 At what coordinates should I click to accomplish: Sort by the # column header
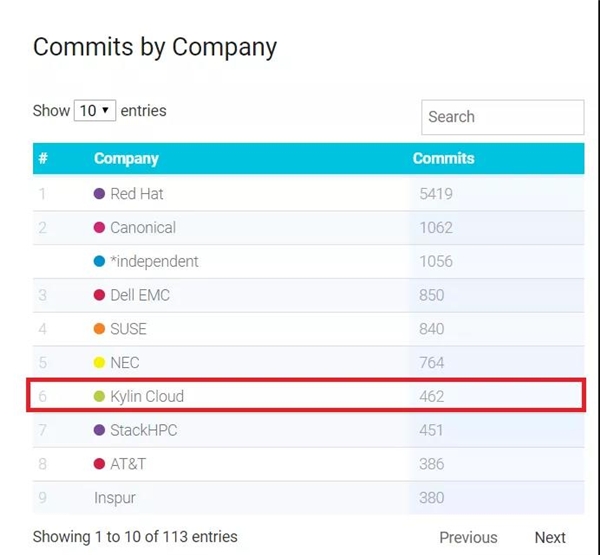[x=43, y=158]
